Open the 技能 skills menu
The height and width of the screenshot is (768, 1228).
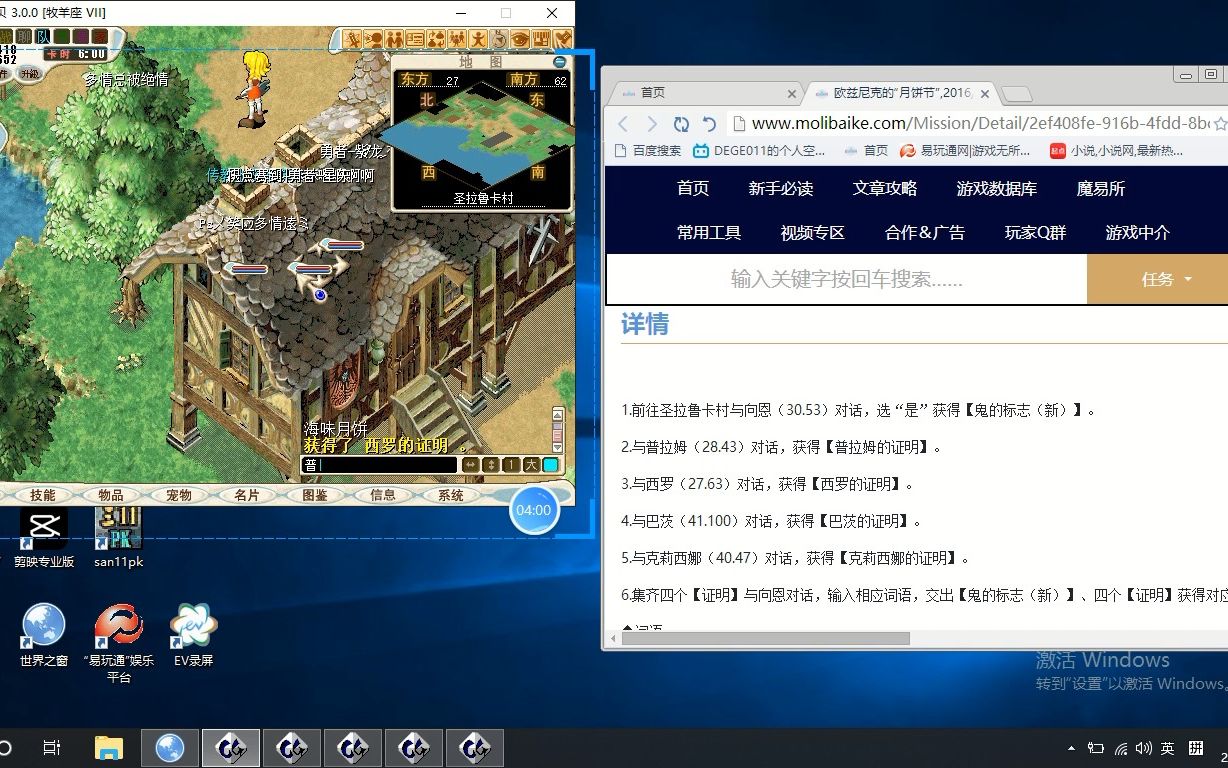tap(43, 495)
